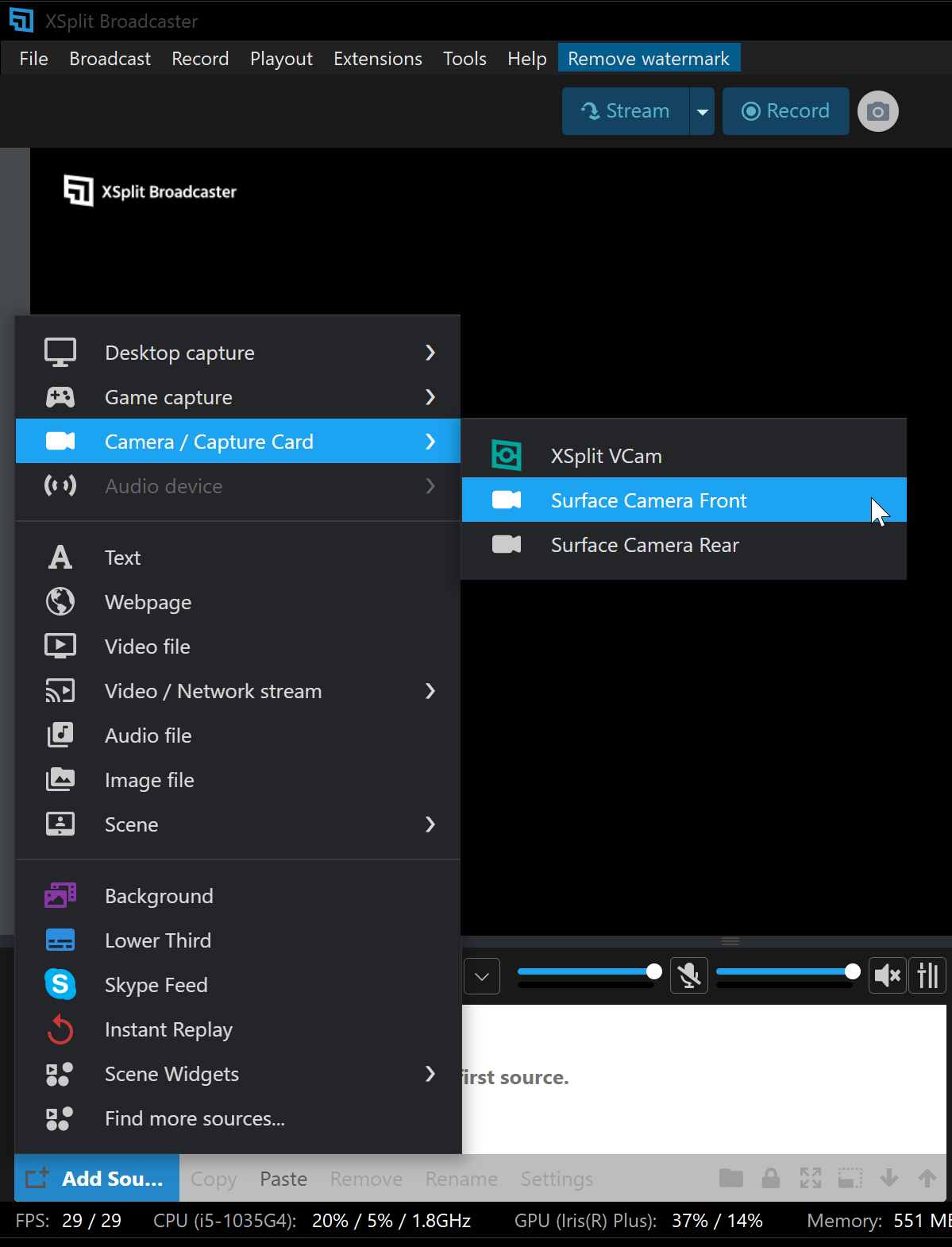This screenshot has height=1247, width=952.
Task: Click the Instant Replay red arrow icon
Action: [60, 1029]
